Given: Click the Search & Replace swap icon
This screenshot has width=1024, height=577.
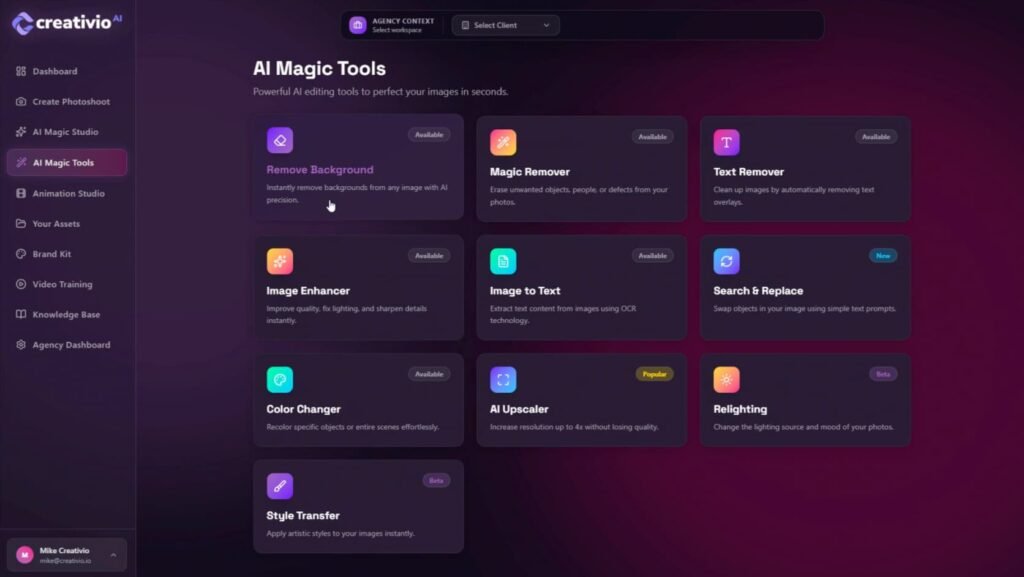Looking at the screenshot, I should click(726, 262).
